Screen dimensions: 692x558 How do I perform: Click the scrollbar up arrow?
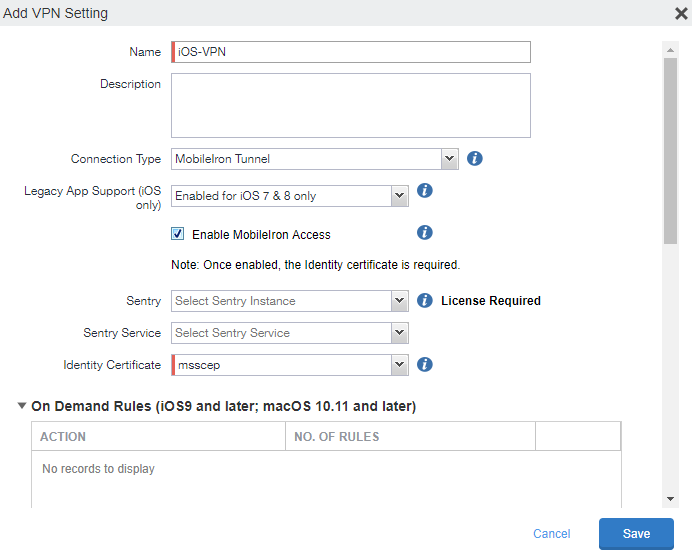pos(670,50)
